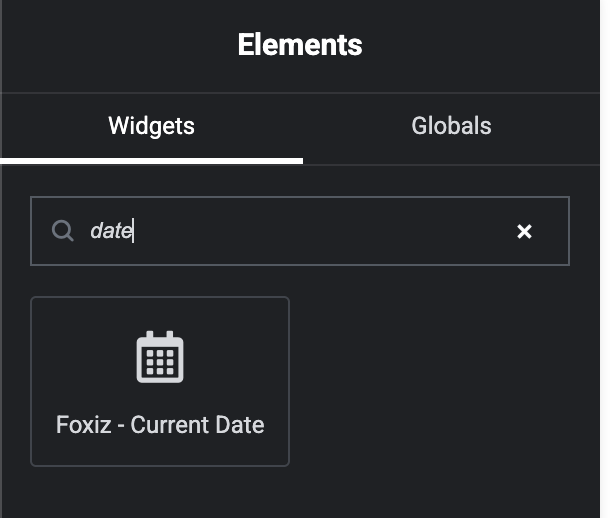Select the Foxiz - Current Date widget card

(x=160, y=381)
